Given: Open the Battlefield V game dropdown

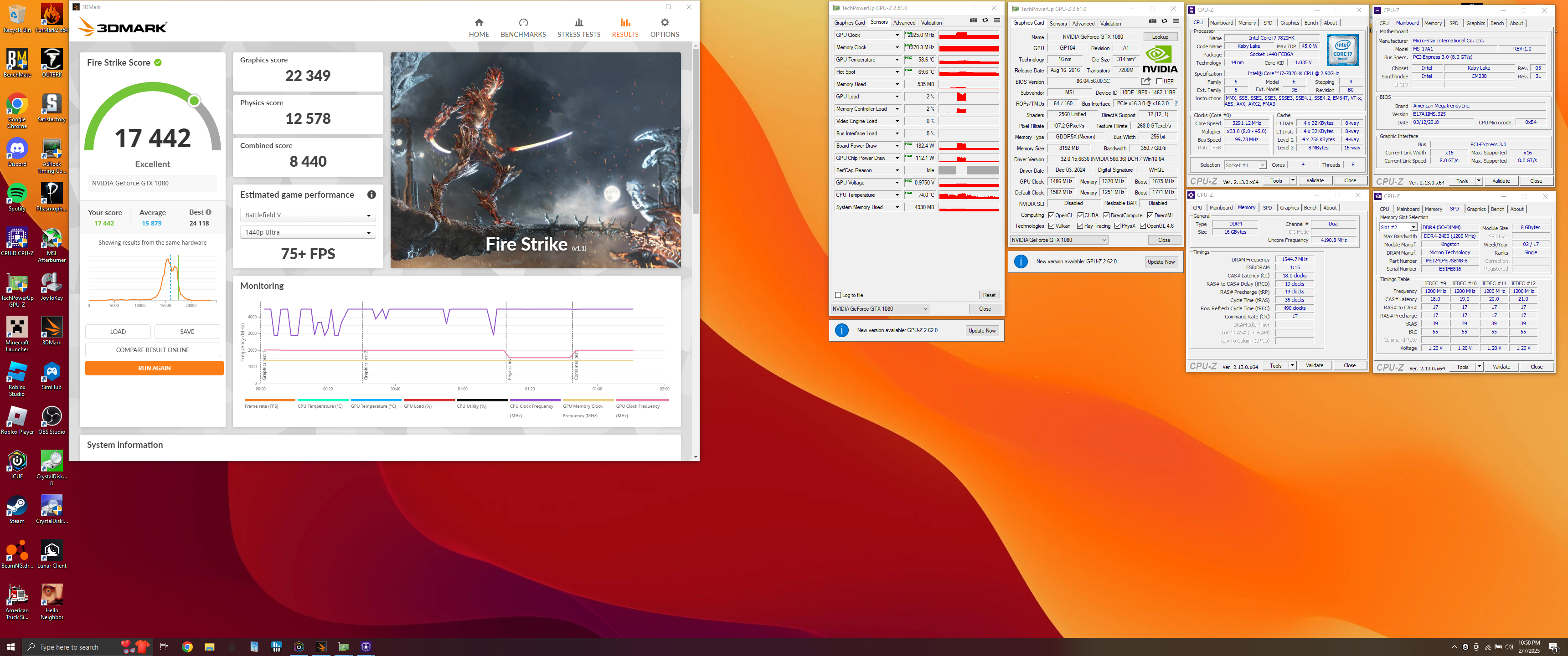Looking at the screenshot, I should click(307, 215).
